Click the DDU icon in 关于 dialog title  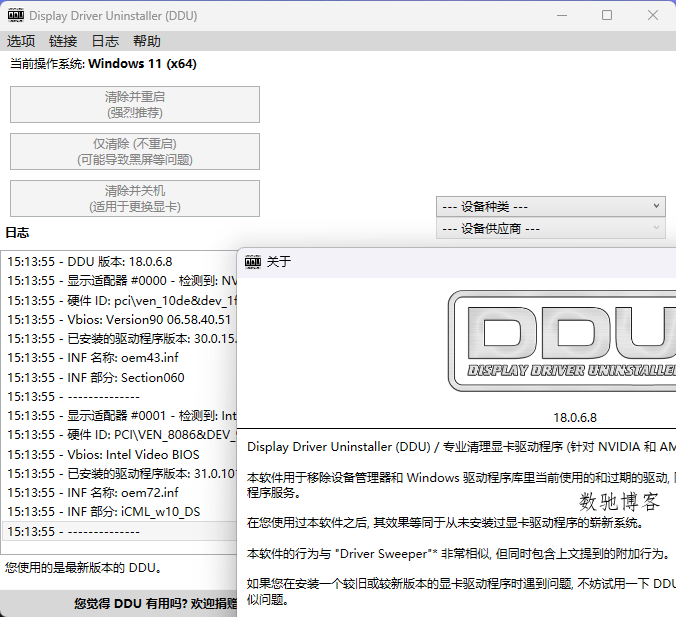(x=253, y=262)
